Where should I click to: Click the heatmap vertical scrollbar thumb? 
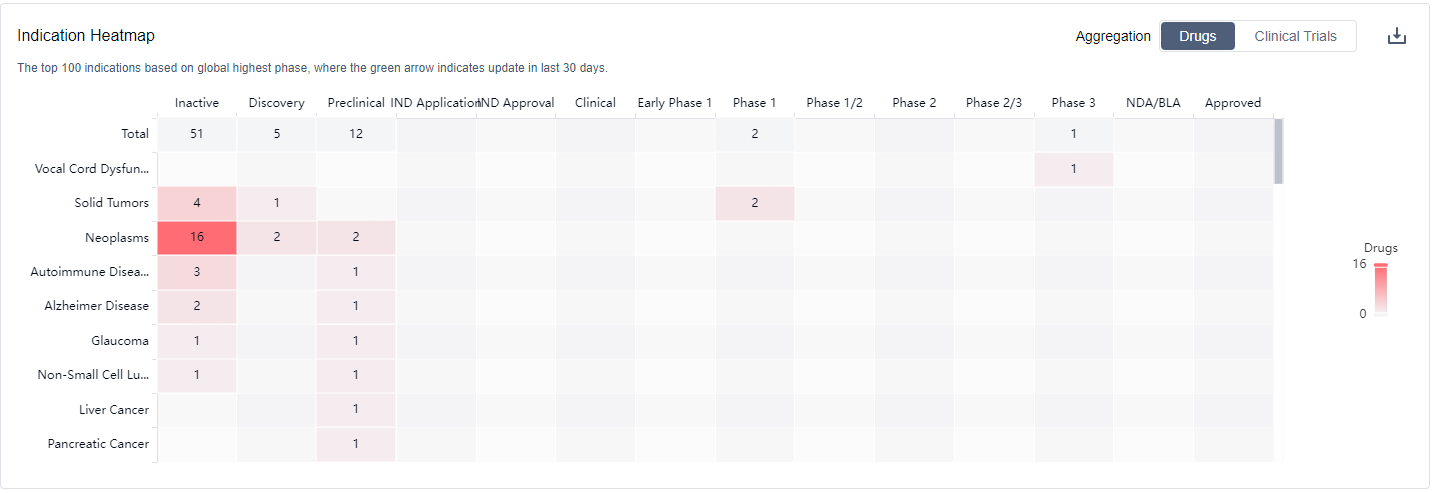pos(1278,151)
